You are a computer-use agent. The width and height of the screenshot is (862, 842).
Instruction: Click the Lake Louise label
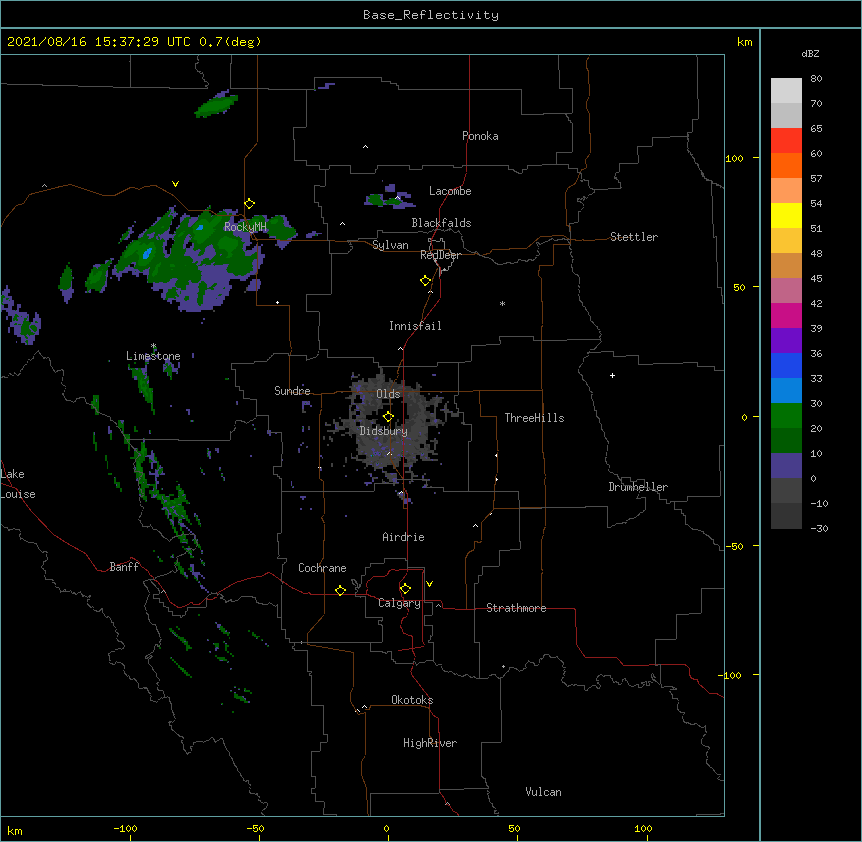(x=18, y=484)
